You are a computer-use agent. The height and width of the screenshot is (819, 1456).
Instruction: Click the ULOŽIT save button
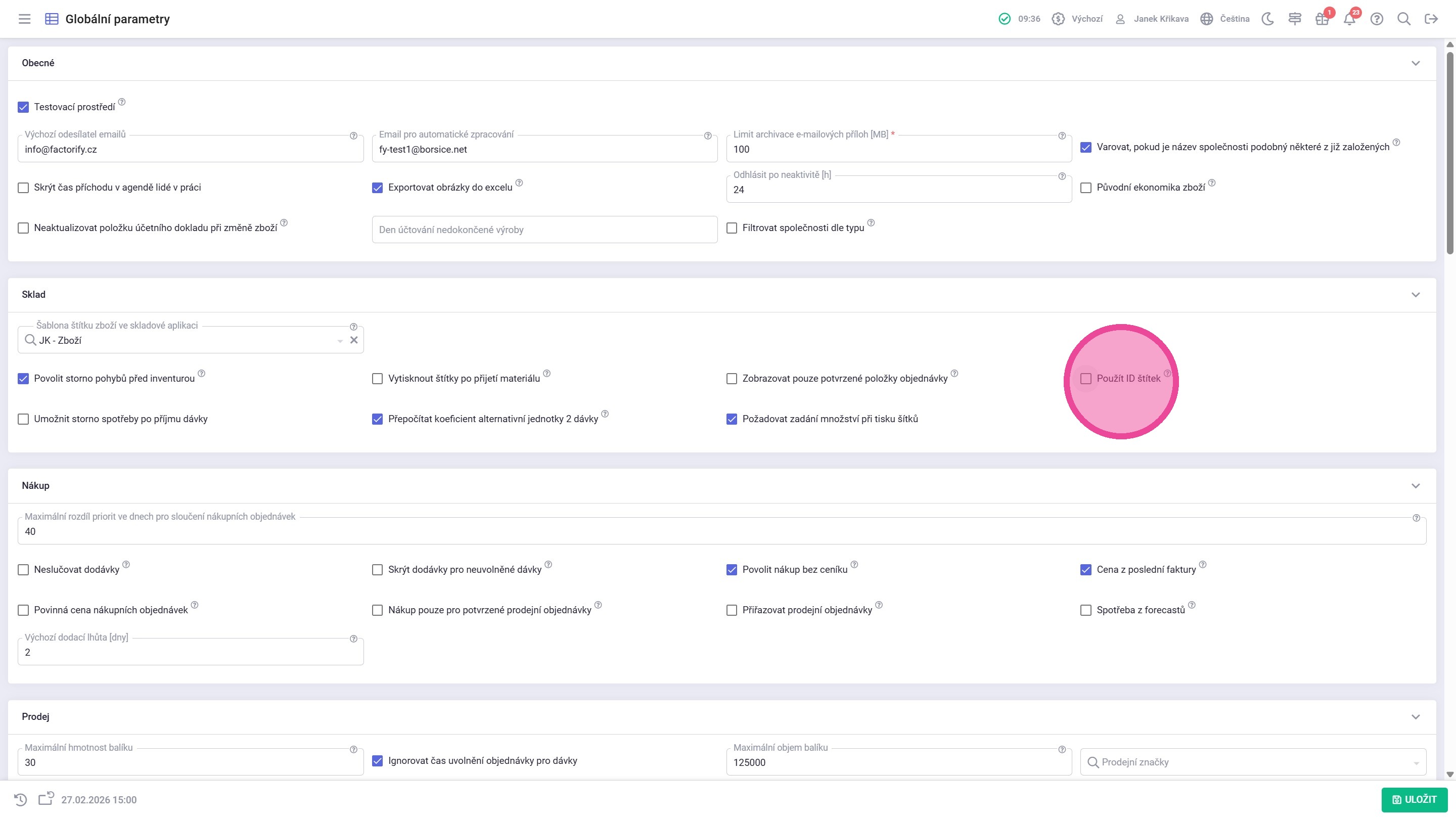(1414, 799)
